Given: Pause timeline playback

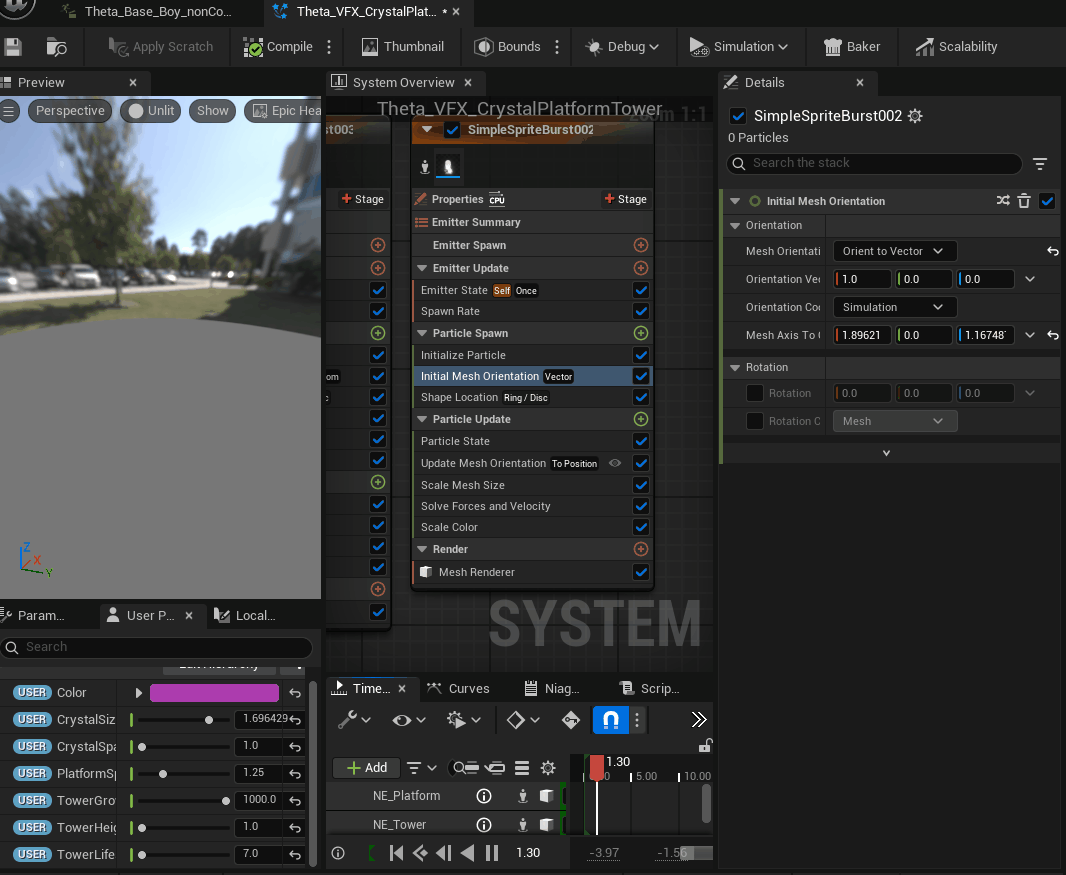Looking at the screenshot, I should pyautogui.click(x=492, y=853).
